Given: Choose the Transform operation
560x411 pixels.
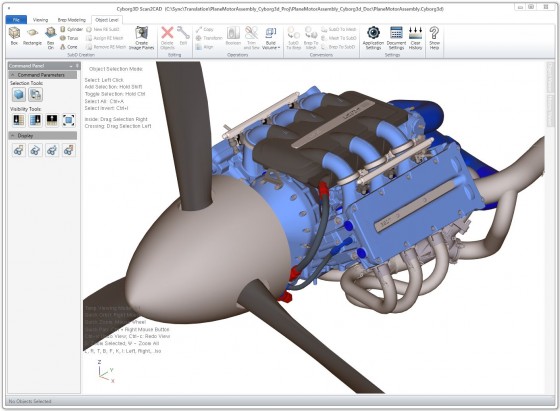Looking at the screenshot, I should (209, 38).
